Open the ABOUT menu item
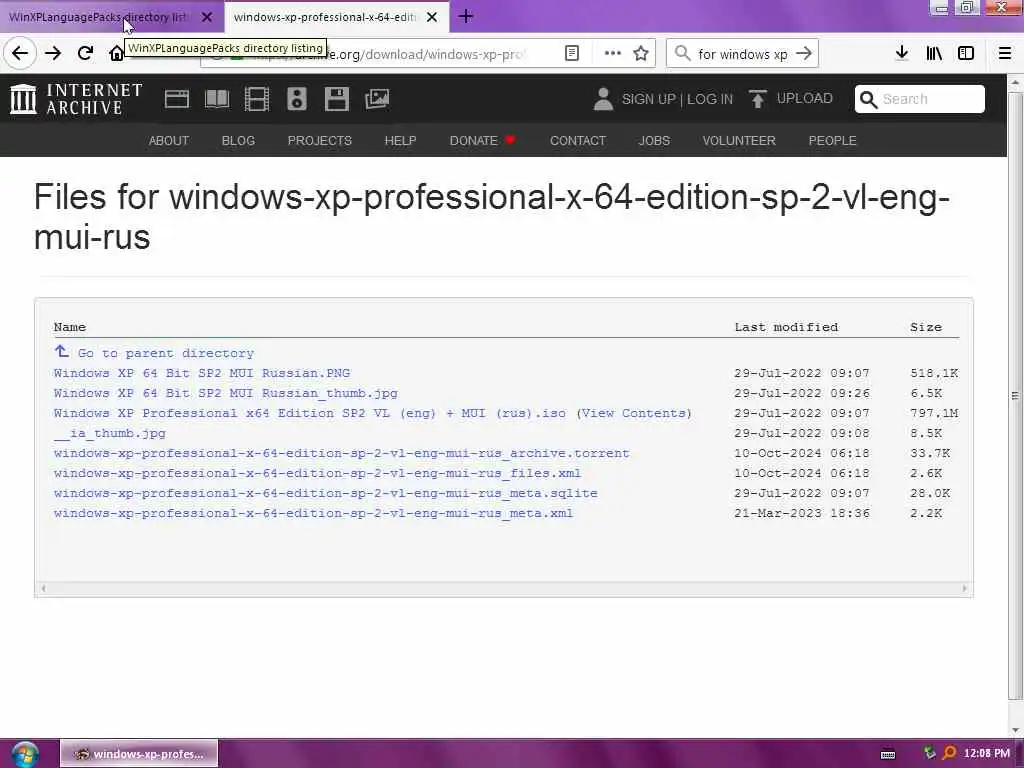1024x768 pixels. 168,140
